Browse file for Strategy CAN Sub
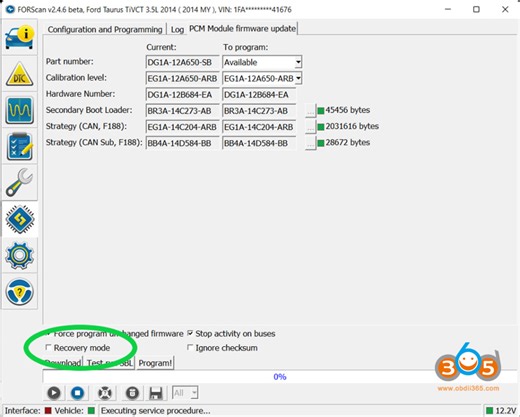This screenshot has width=520, height=417. tap(310, 143)
